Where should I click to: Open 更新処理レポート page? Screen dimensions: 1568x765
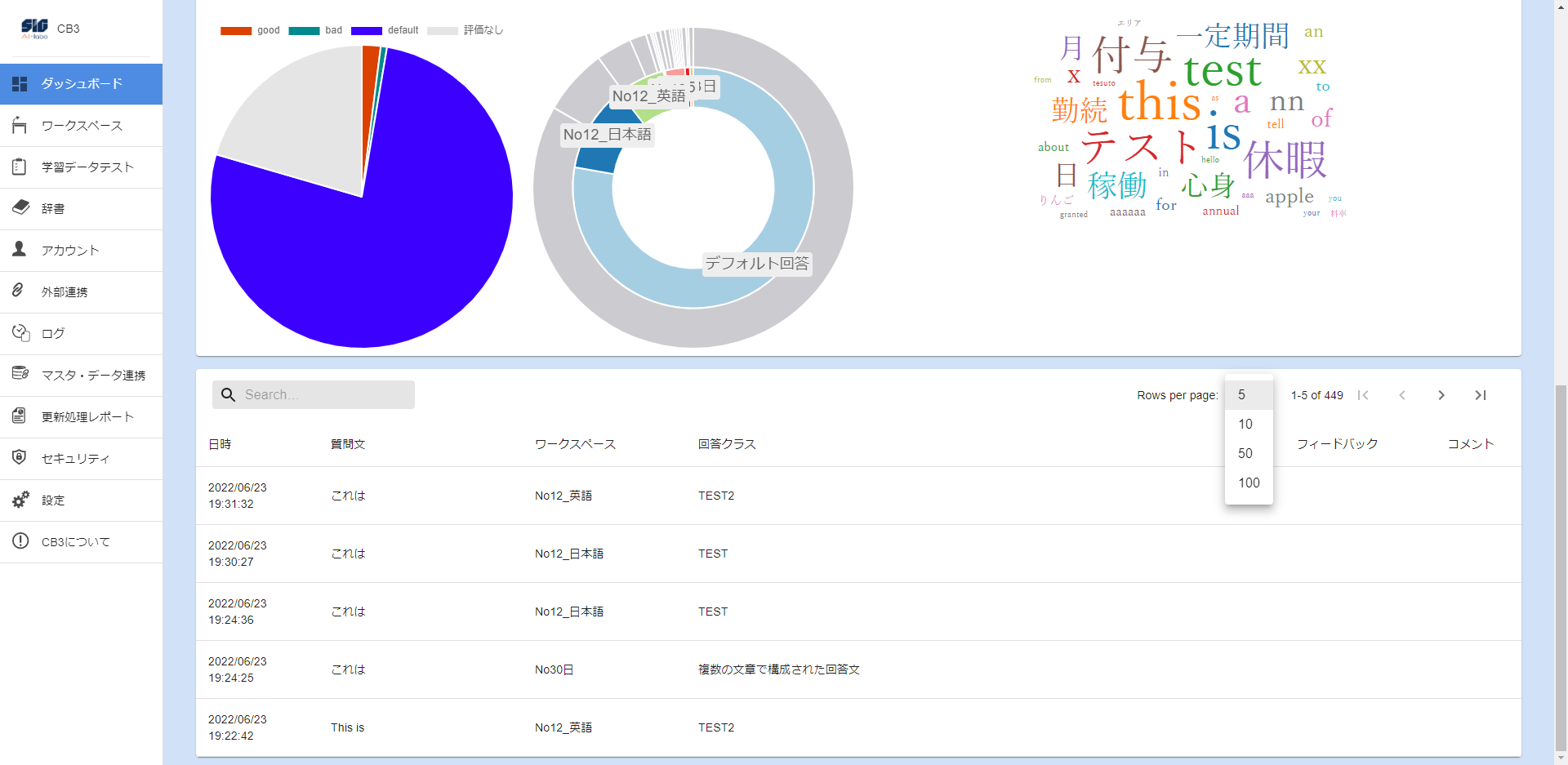87,416
